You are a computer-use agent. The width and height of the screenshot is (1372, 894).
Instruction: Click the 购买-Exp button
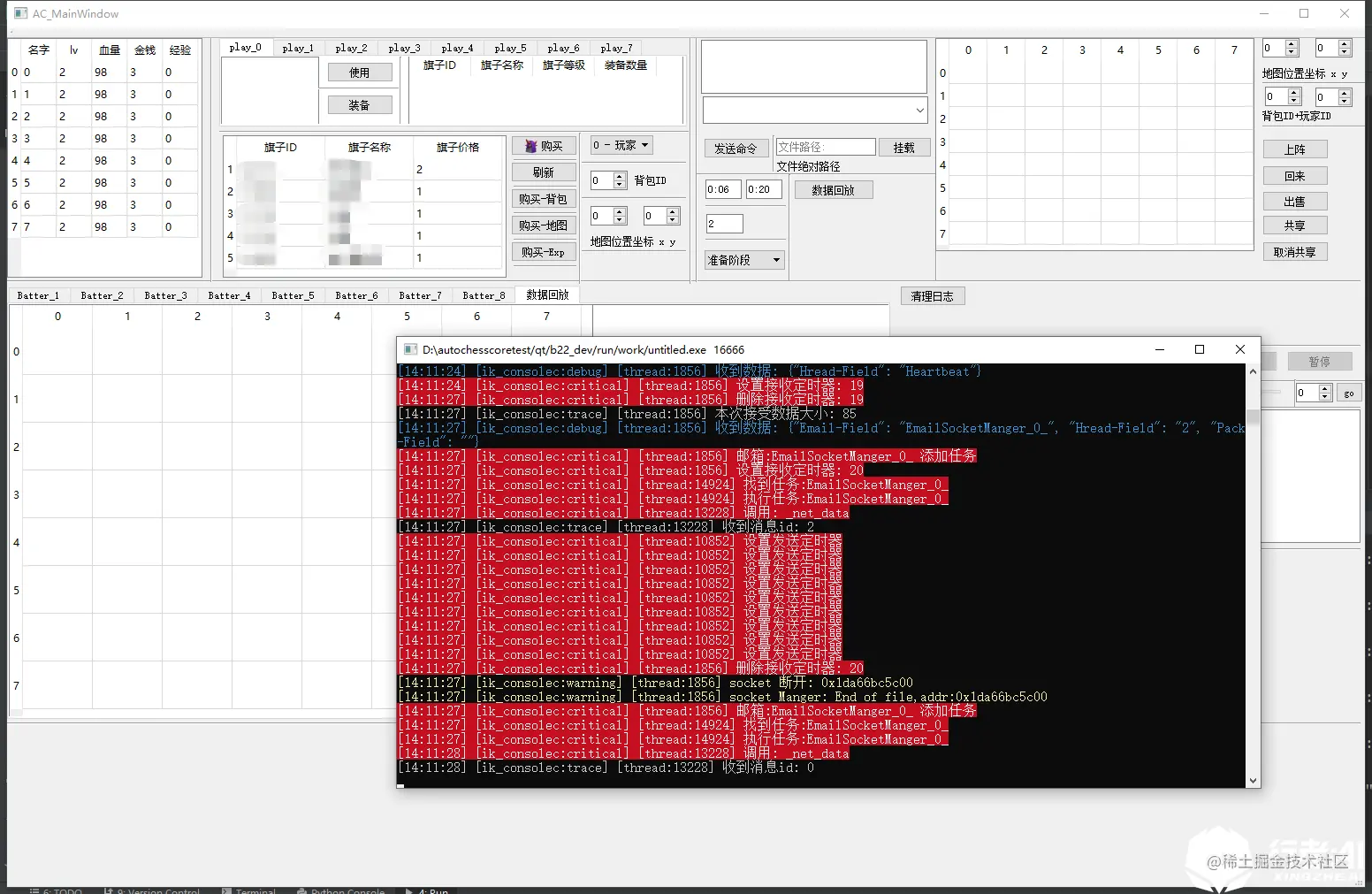(x=544, y=252)
